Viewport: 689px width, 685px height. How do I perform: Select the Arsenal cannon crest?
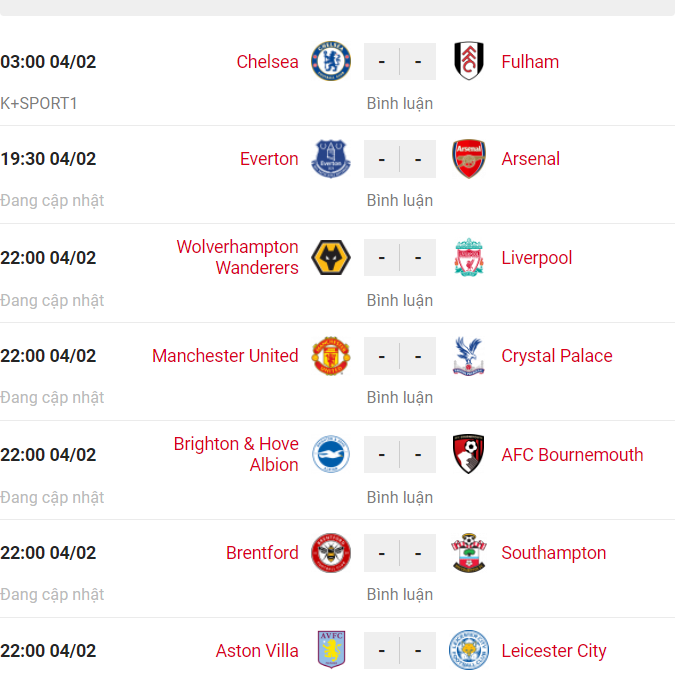click(469, 159)
